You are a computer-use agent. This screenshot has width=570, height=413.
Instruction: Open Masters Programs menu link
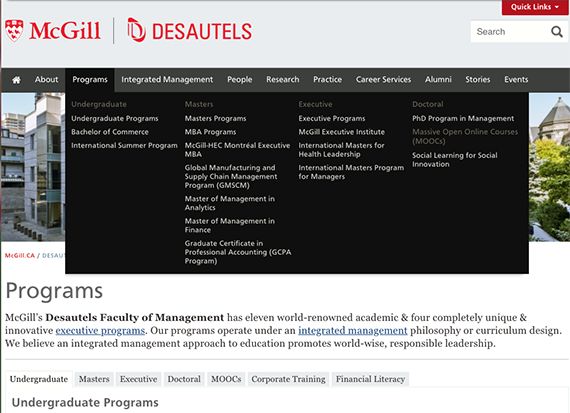coord(215,119)
